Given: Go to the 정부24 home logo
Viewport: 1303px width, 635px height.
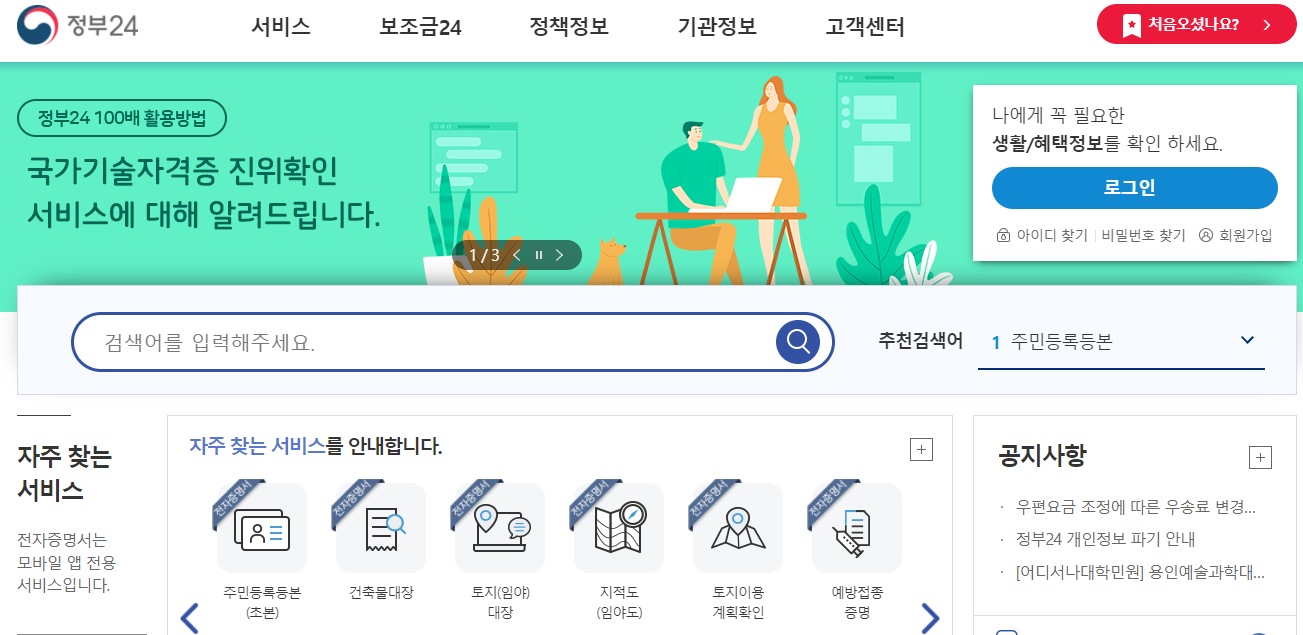Looking at the screenshot, I should (x=77, y=25).
